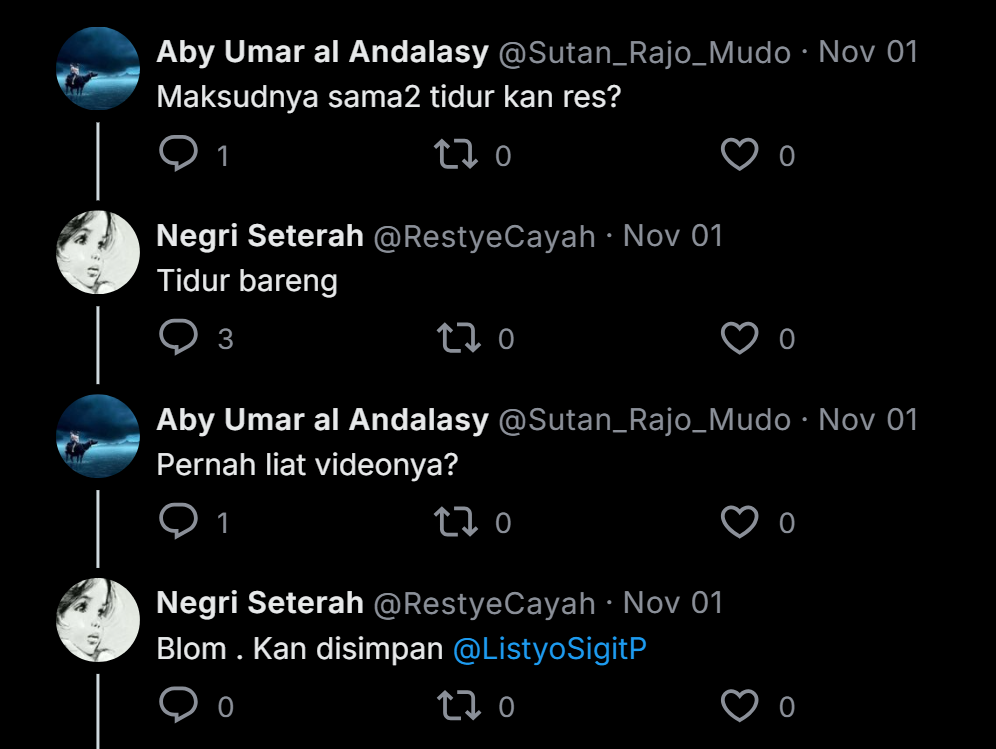This screenshot has height=749, width=996.
Task: Open the @ListyoSigitP mention link
Action: (x=549, y=649)
